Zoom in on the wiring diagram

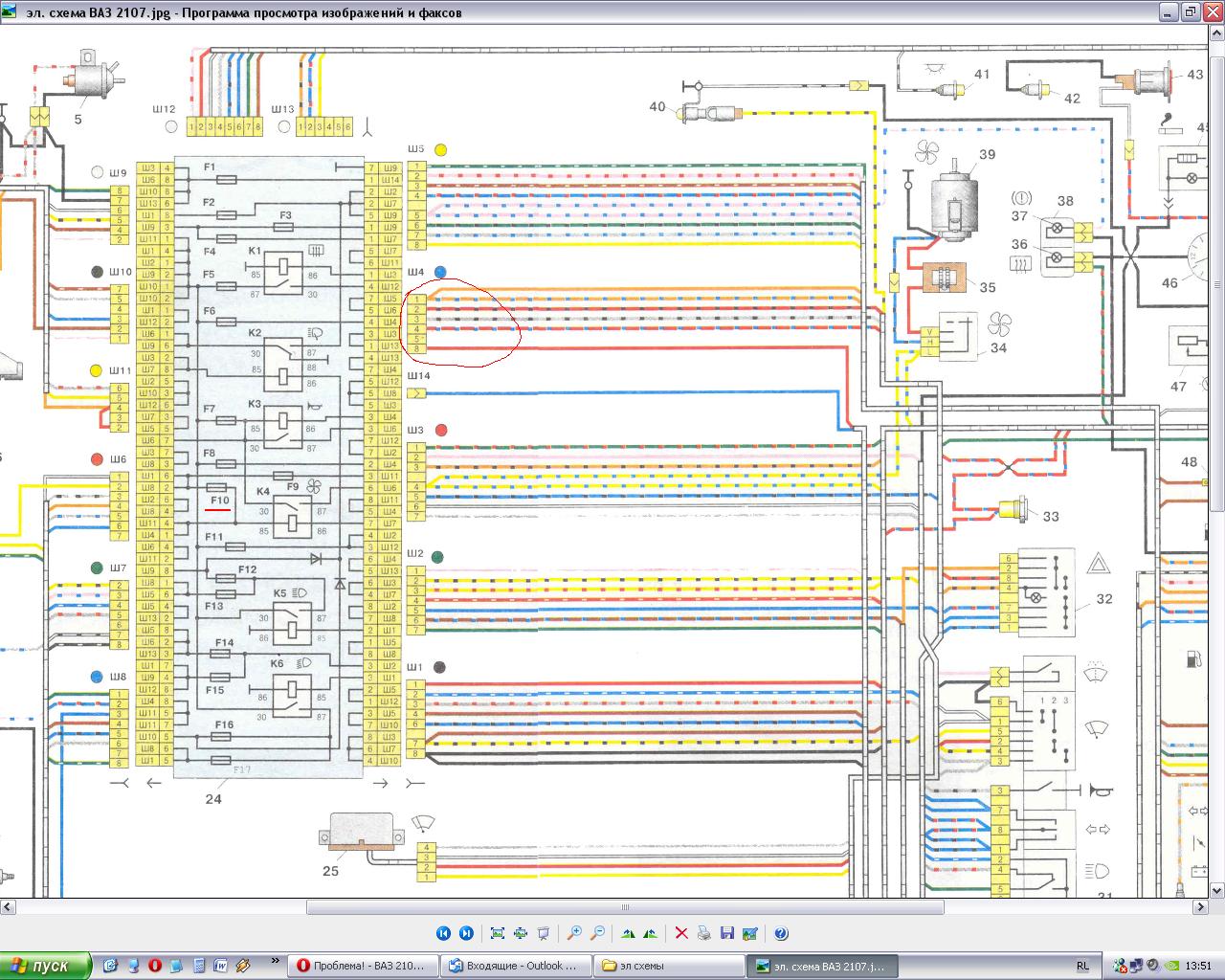pos(574,933)
